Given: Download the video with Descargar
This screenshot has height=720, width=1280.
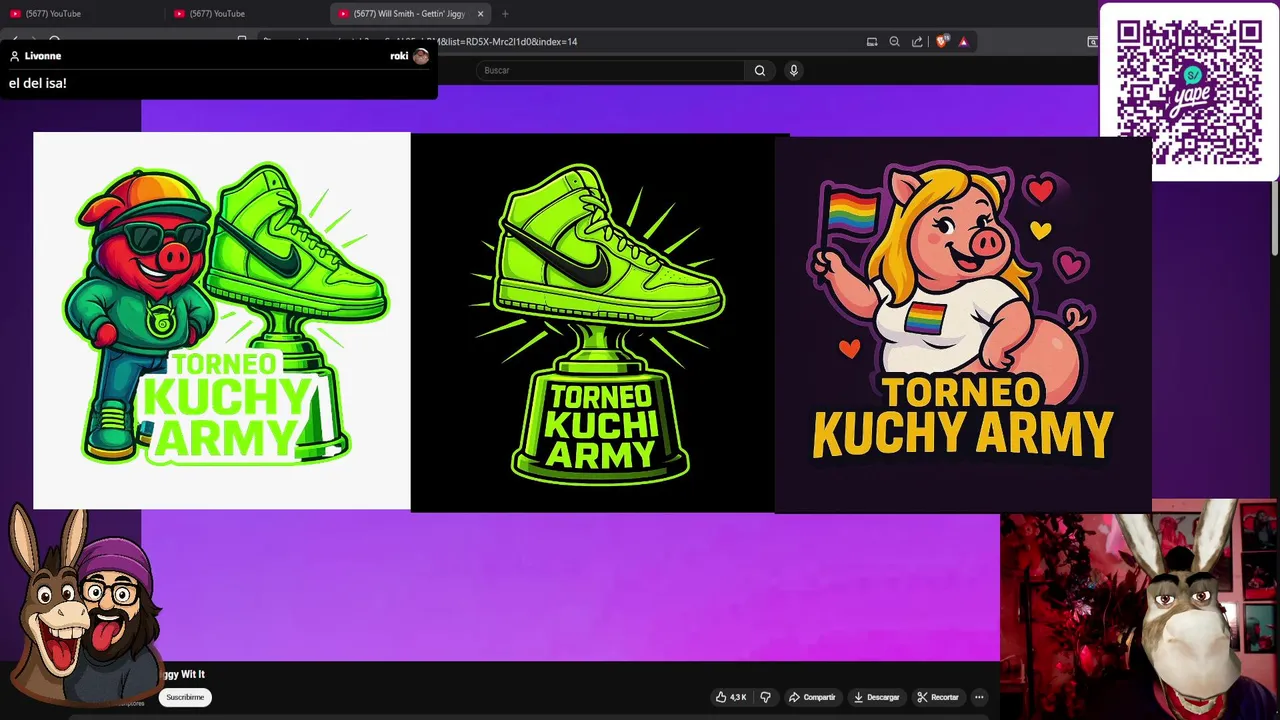Looking at the screenshot, I should 876,697.
